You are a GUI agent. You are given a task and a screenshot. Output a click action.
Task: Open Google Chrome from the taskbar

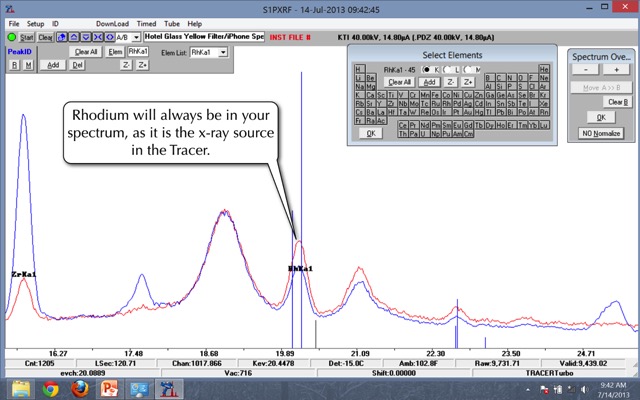coord(50,389)
